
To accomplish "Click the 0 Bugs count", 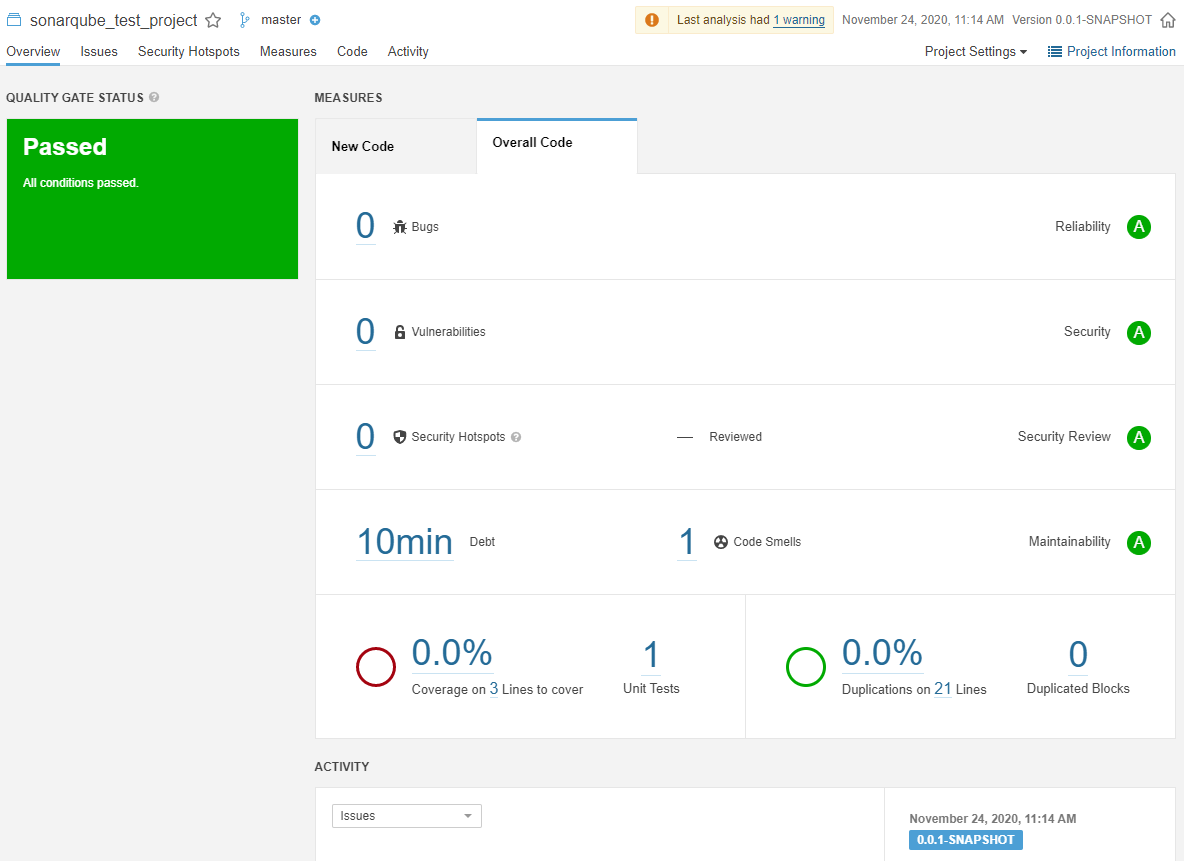I will click(x=365, y=226).
